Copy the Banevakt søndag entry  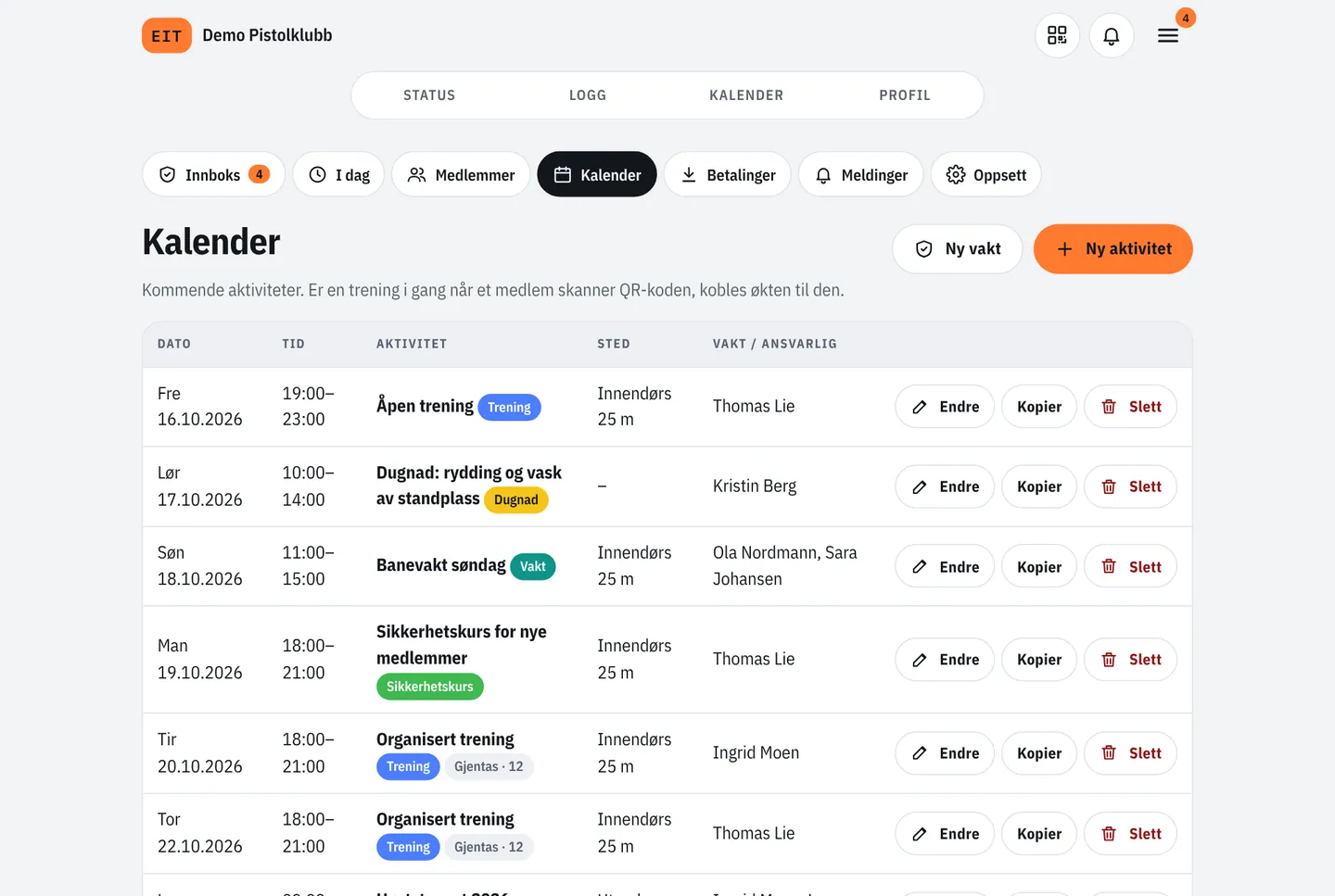[x=1039, y=566]
